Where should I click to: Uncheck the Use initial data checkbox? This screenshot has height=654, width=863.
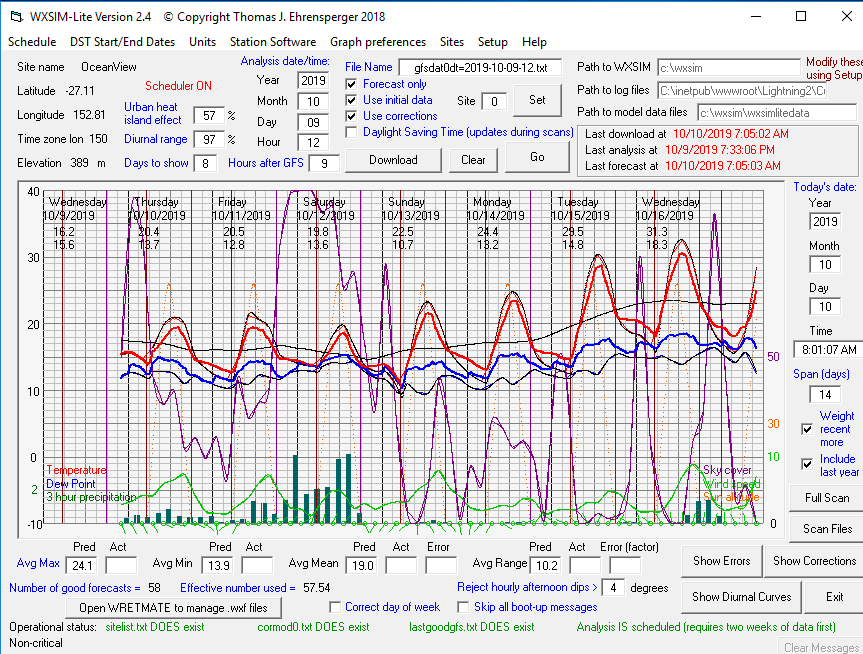(351, 100)
